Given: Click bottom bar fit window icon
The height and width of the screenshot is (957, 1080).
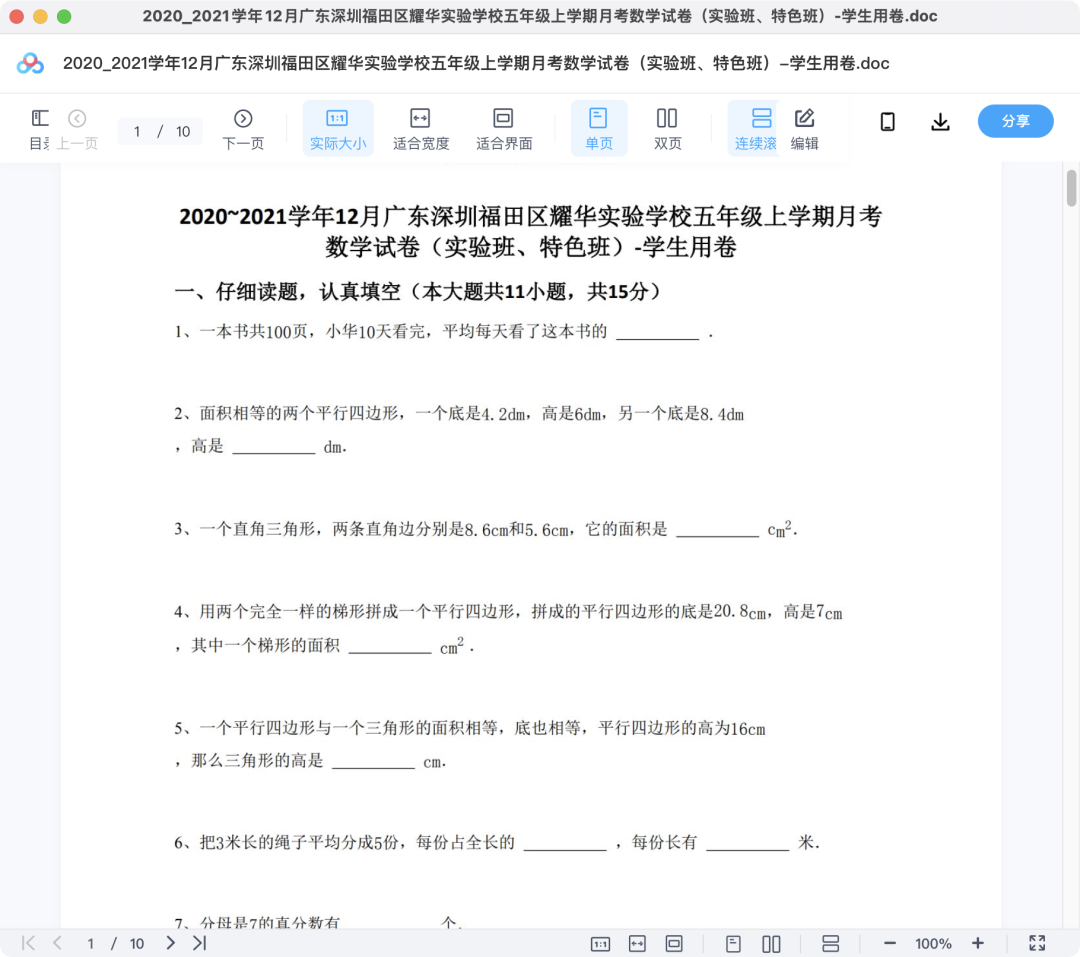Looking at the screenshot, I should 674,944.
